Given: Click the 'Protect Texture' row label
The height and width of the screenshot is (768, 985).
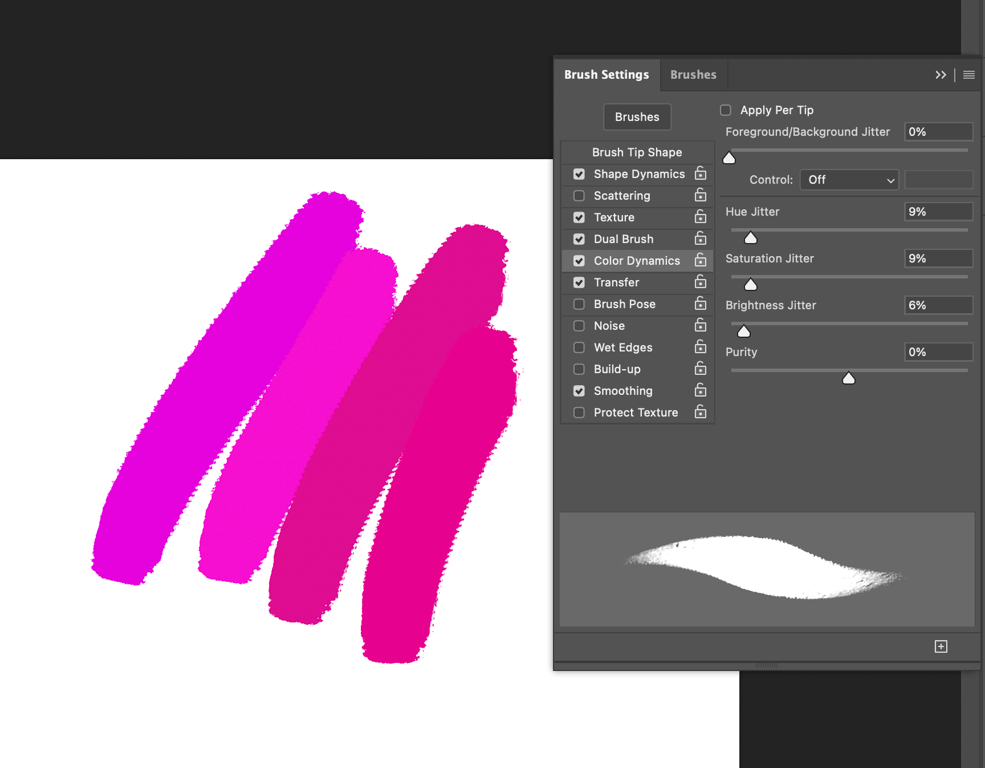Looking at the screenshot, I should [x=636, y=413].
